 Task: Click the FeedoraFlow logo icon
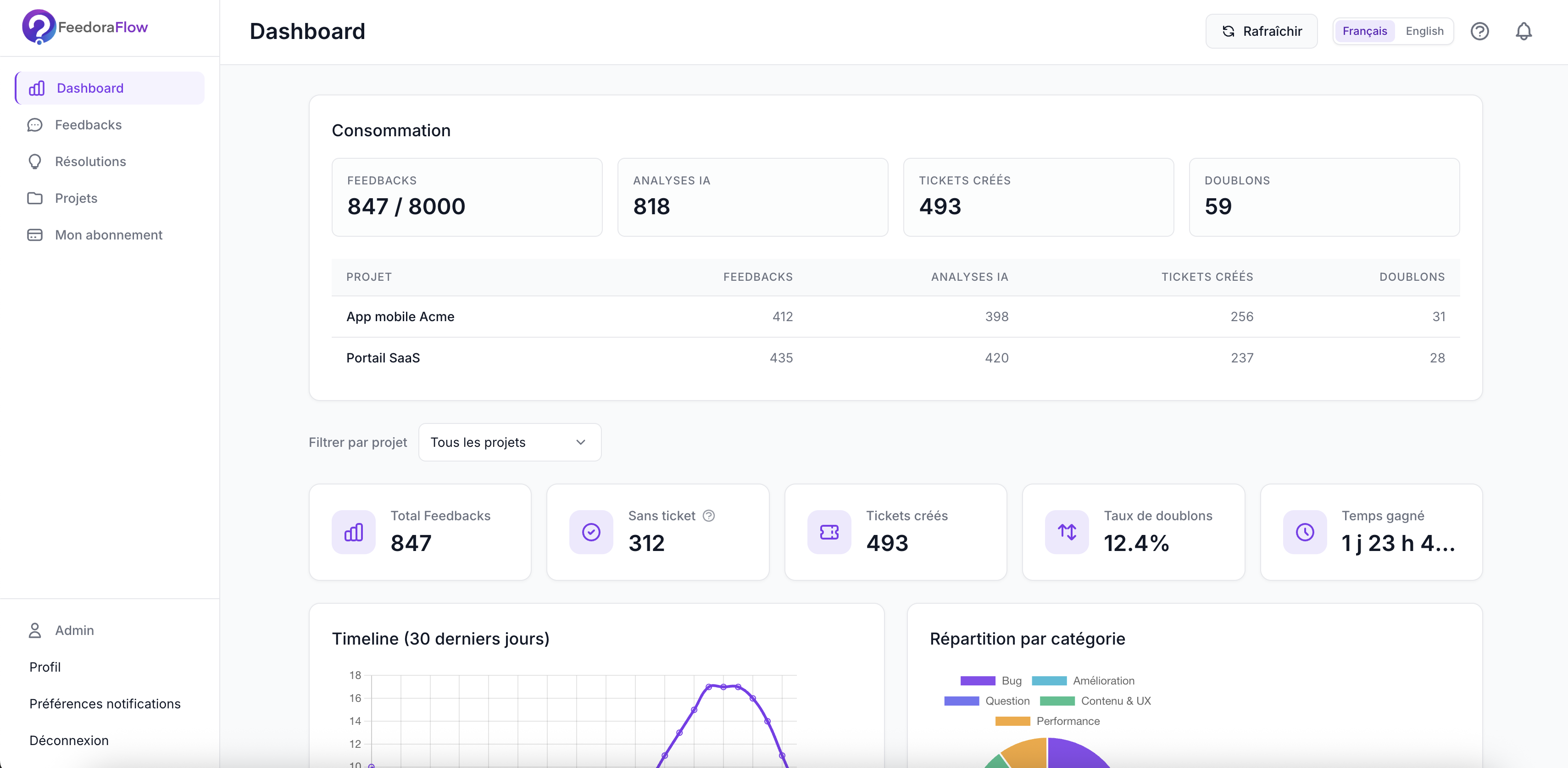pyautogui.click(x=39, y=27)
